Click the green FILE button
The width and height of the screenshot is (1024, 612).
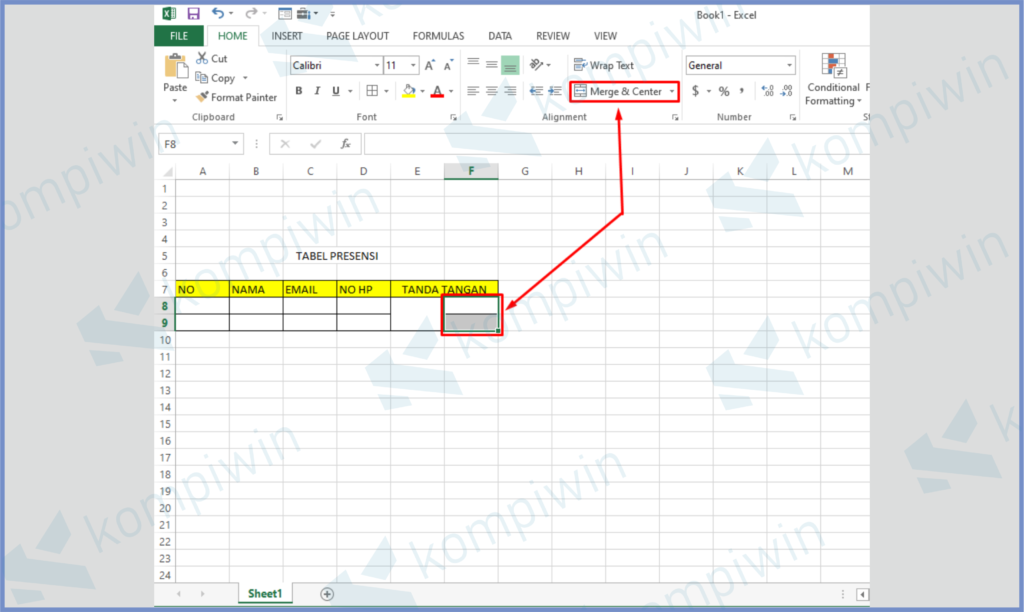[179, 36]
